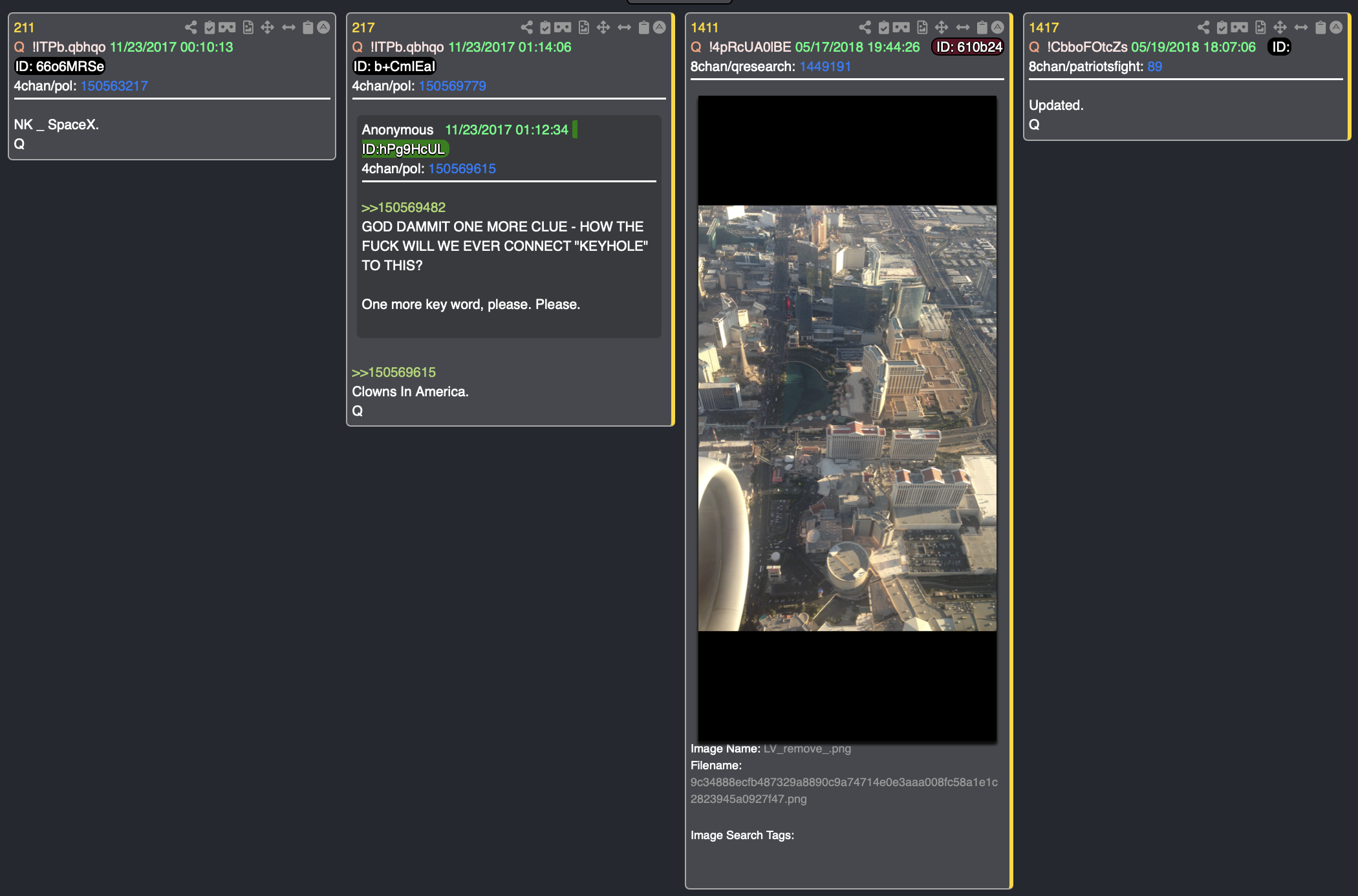Open the Las Vegas aerial photo thumbnail

coord(847,418)
